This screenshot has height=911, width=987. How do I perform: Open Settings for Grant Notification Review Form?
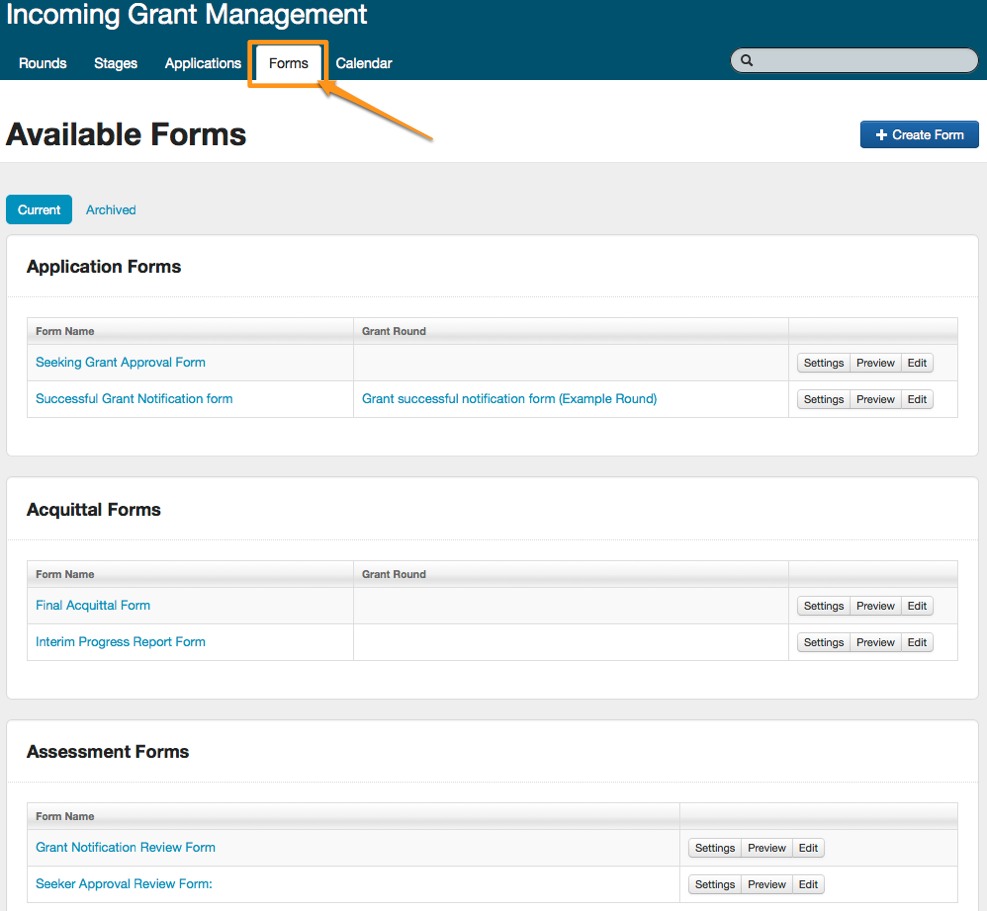[715, 848]
